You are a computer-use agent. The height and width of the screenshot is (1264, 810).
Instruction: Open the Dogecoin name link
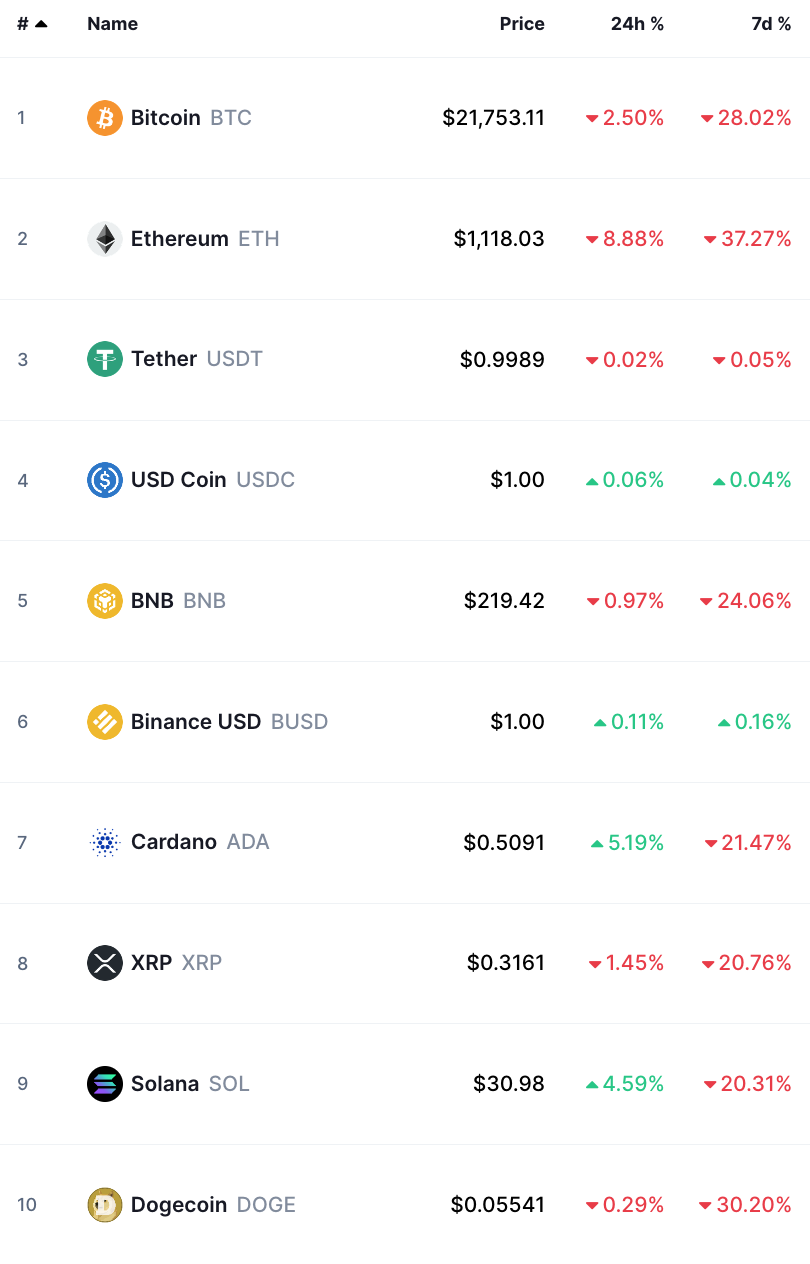click(x=179, y=1205)
